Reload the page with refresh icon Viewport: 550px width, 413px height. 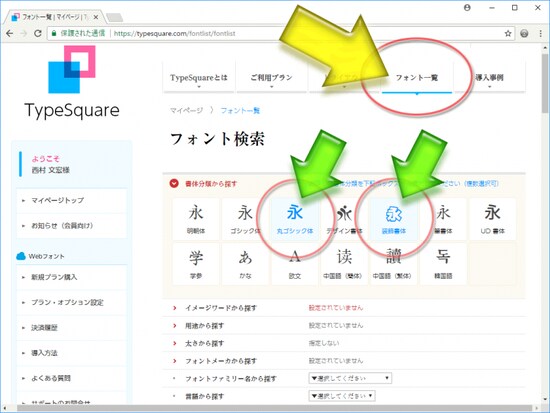38,33
